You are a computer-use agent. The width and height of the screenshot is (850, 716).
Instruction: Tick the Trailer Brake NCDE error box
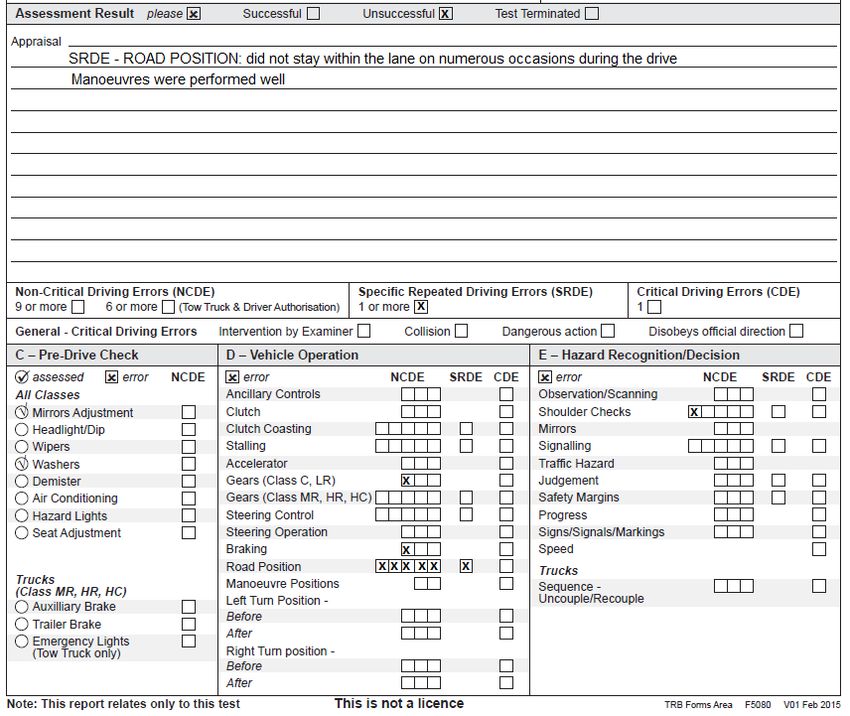pyautogui.click(x=189, y=624)
